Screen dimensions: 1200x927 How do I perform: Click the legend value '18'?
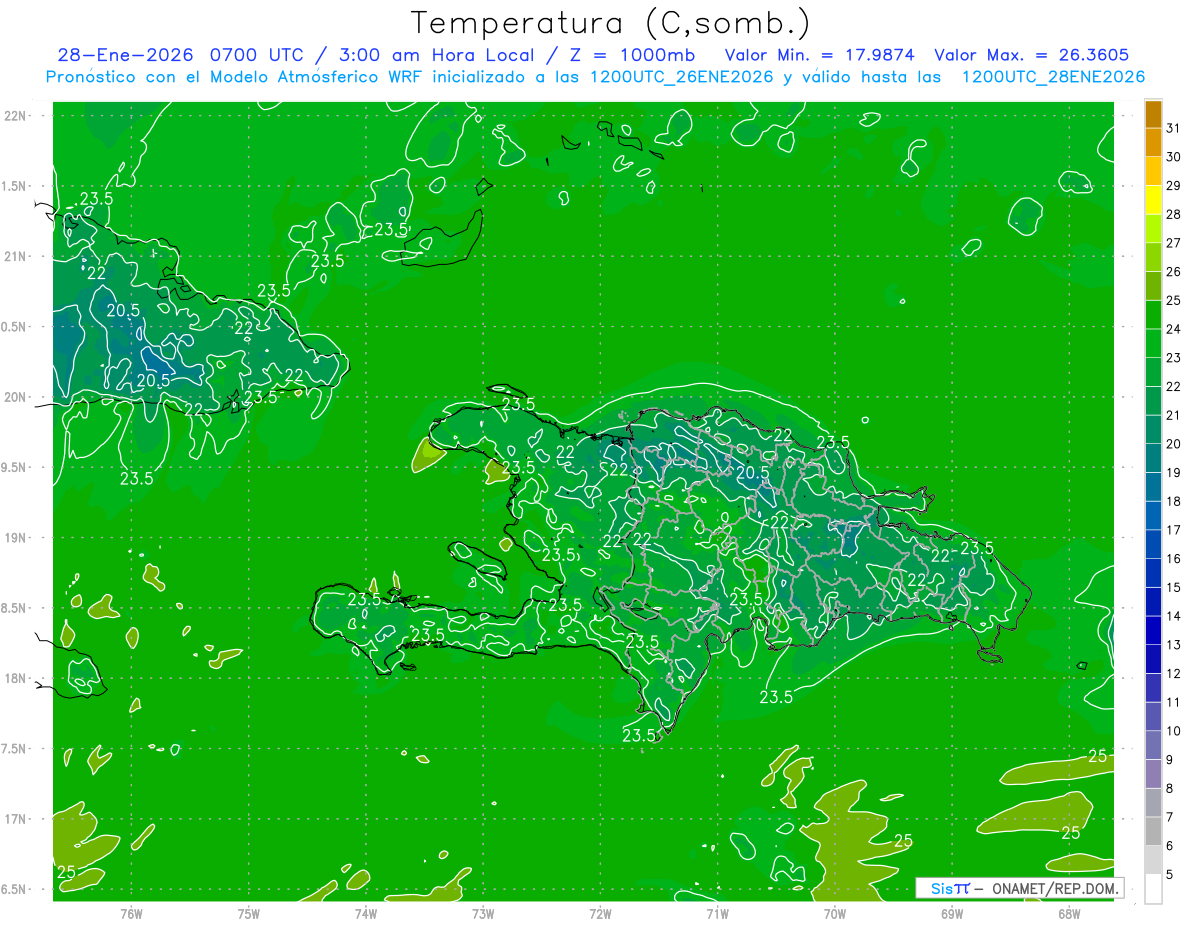tap(1173, 501)
